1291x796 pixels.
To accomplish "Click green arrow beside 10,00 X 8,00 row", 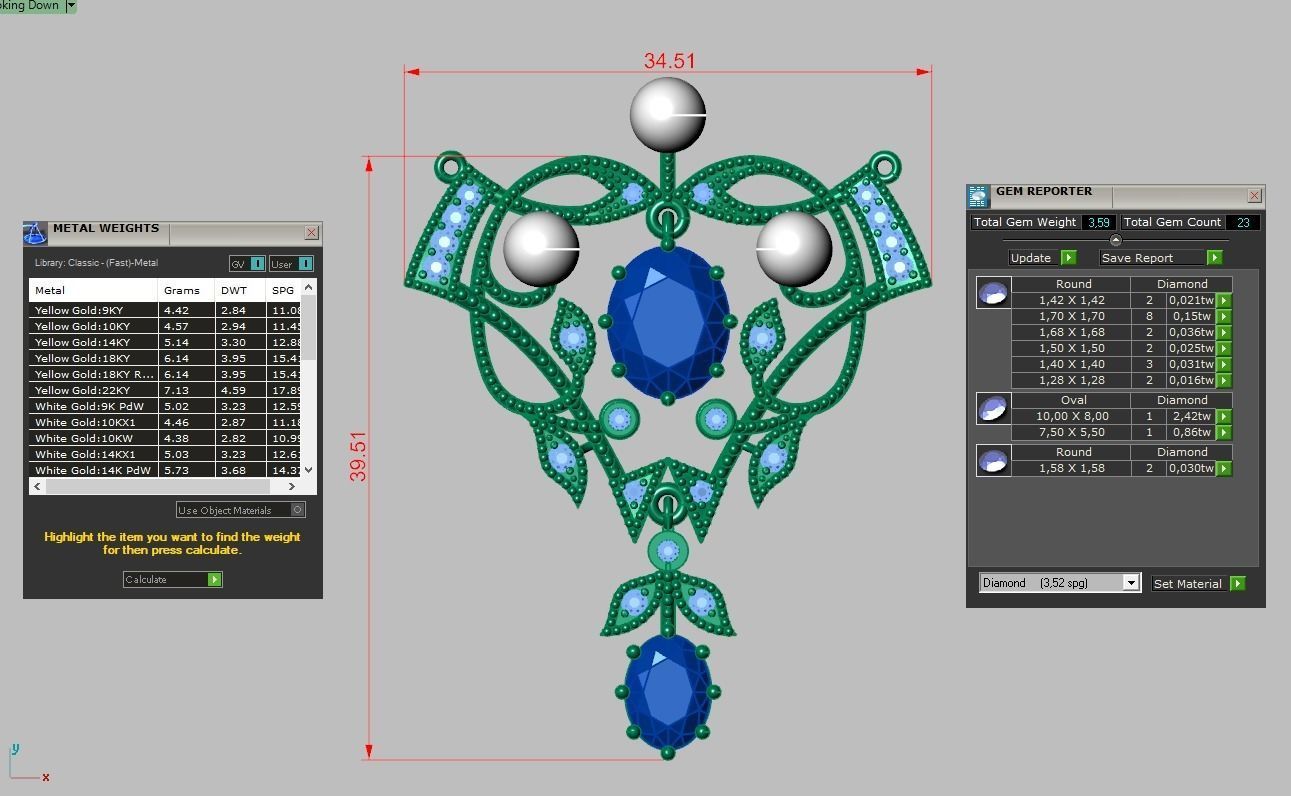I will click(1224, 416).
